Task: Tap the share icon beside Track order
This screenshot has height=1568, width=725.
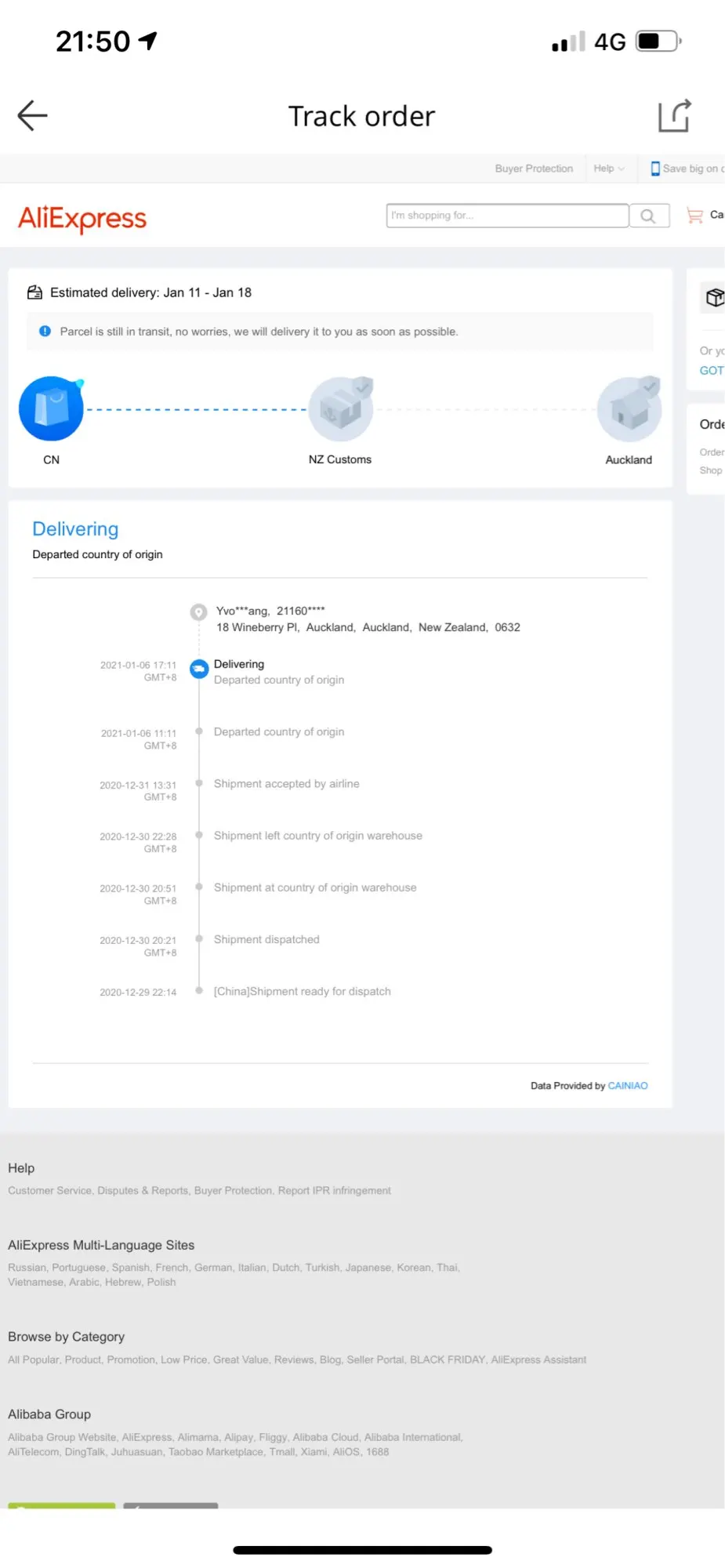Action: coord(674,116)
